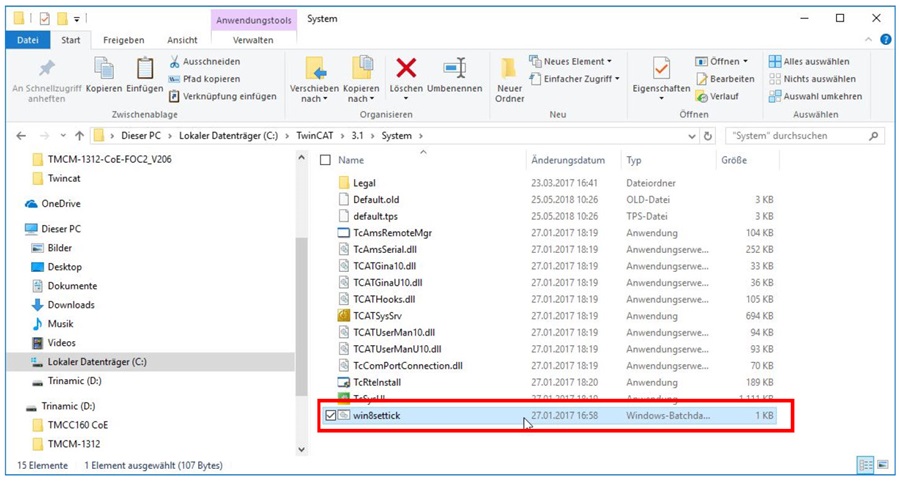Toggle the select-all checkbox in header
The height and width of the screenshot is (481, 900).
point(324,160)
